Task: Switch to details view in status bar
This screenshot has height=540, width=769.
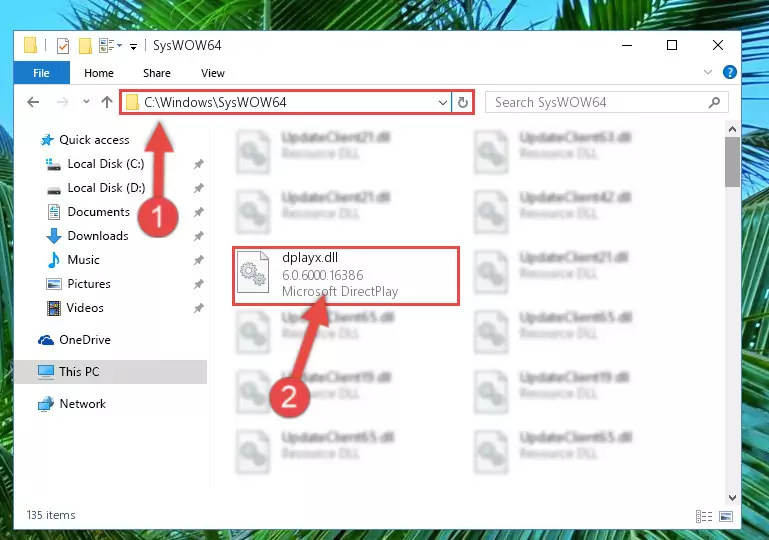Action: 704,516
